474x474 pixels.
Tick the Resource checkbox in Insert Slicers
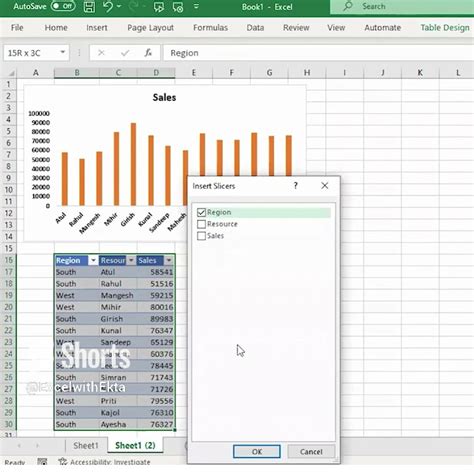(201, 224)
